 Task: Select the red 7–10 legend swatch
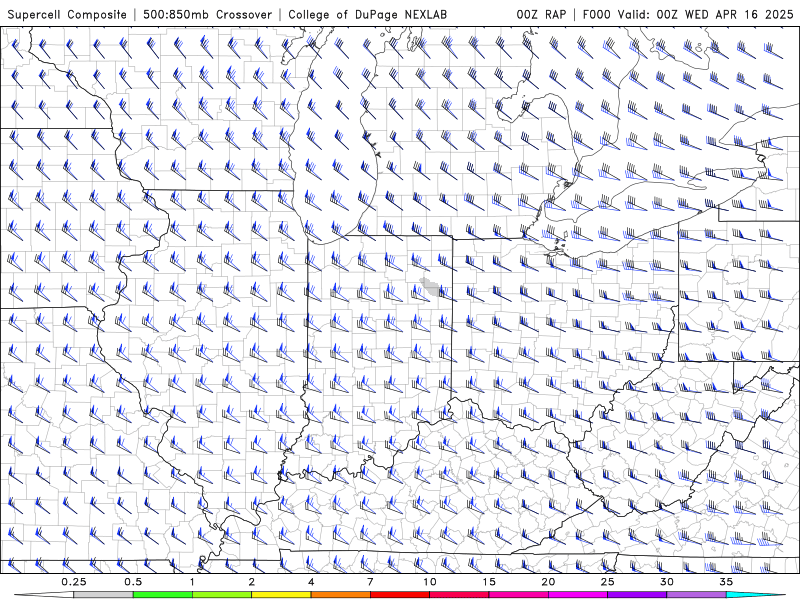tap(400, 595)
